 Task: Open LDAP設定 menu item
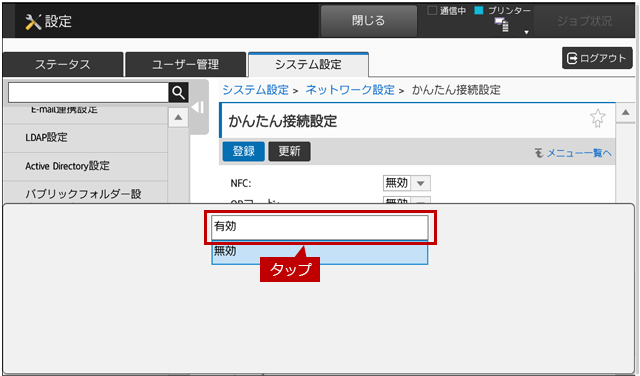pos(85,138)
